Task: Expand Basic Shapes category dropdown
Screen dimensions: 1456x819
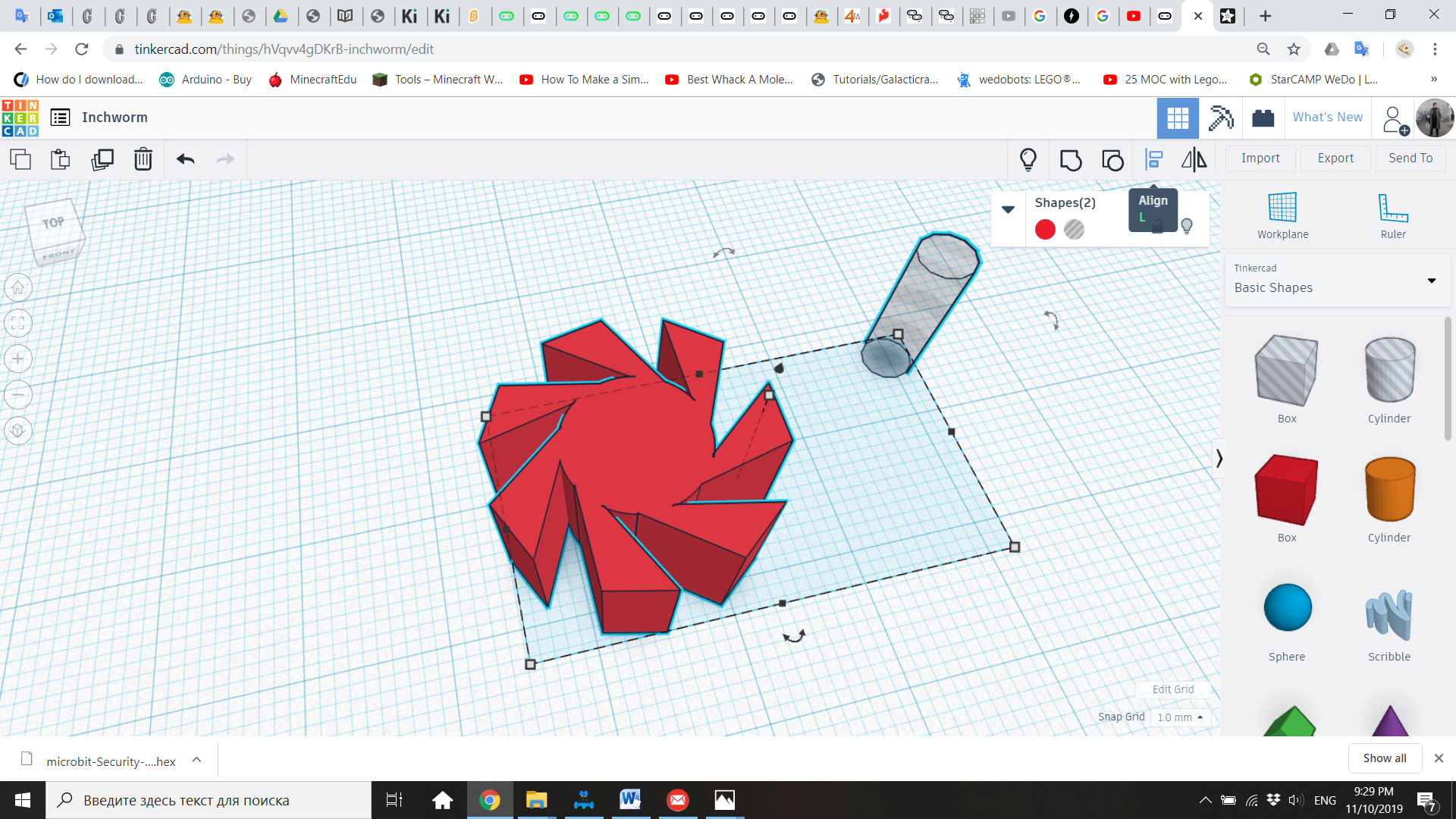Action: [x=1431, y=281]
